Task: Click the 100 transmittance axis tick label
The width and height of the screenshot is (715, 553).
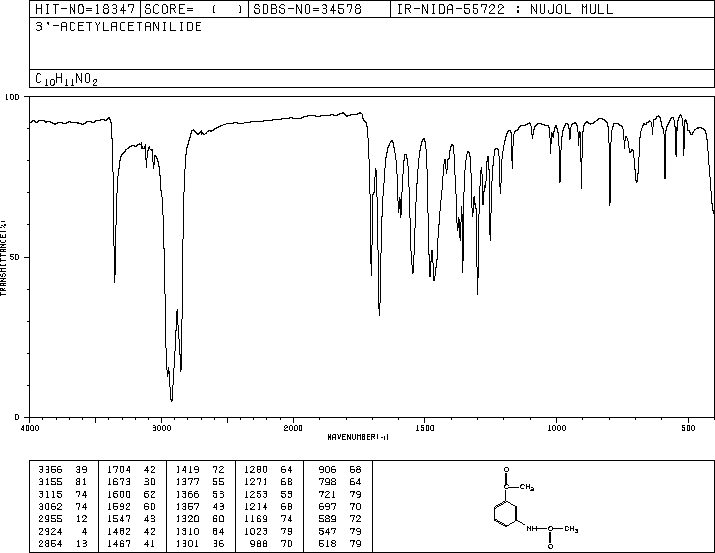Action: pos(12,97)
